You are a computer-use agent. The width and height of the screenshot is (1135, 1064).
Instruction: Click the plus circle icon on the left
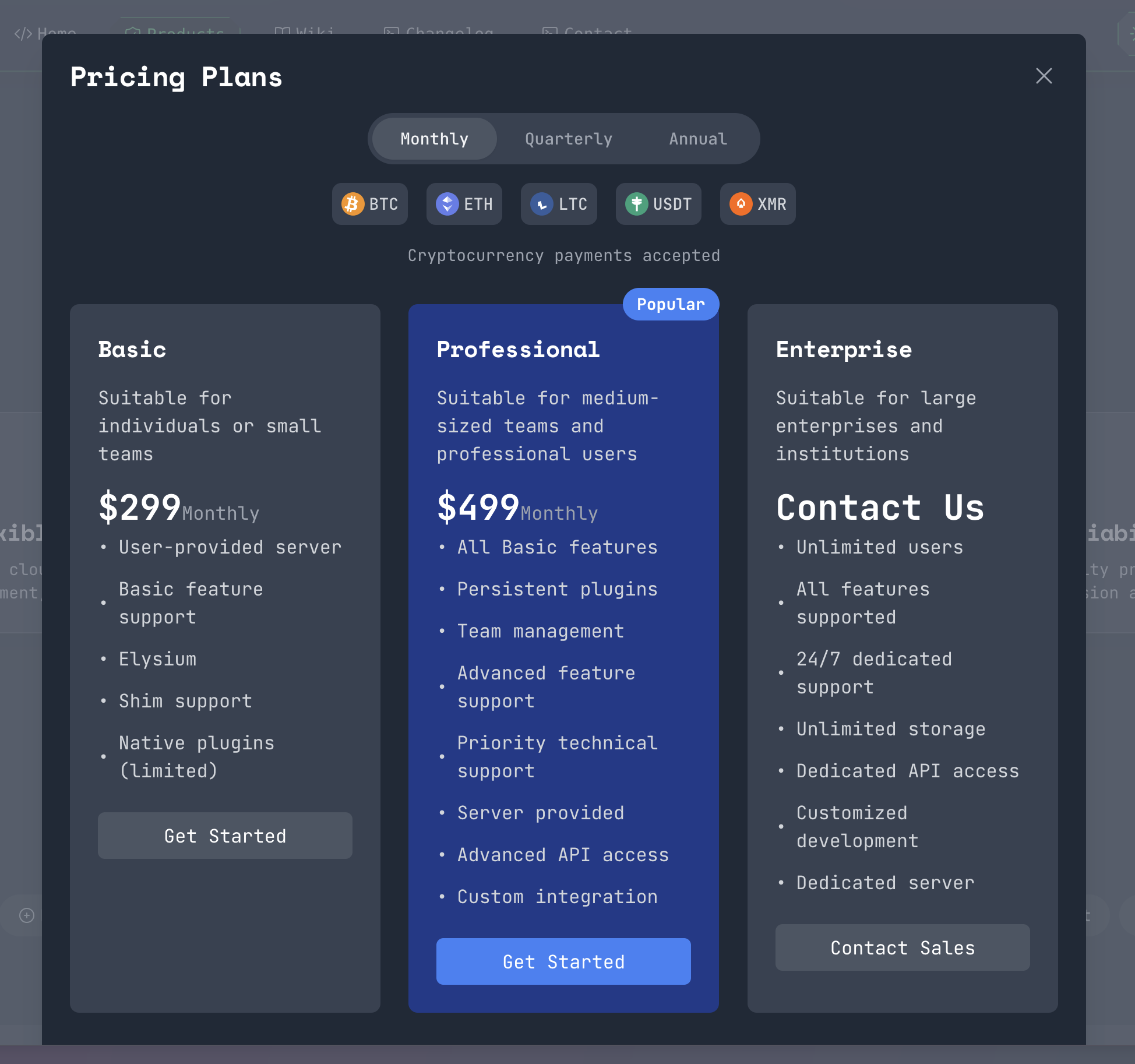click(x=26, y=915)
